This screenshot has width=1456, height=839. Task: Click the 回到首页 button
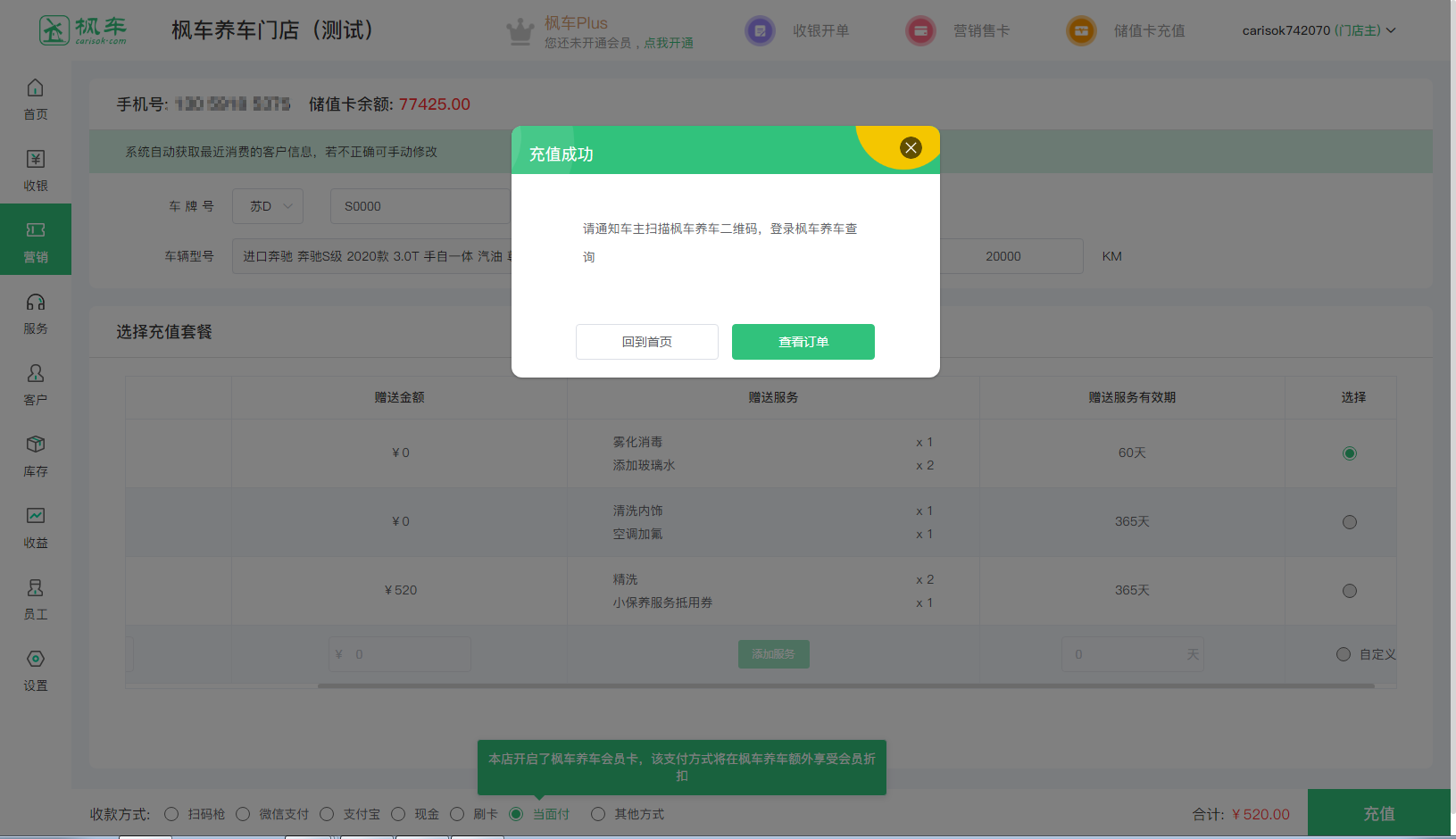pos(646,342)
